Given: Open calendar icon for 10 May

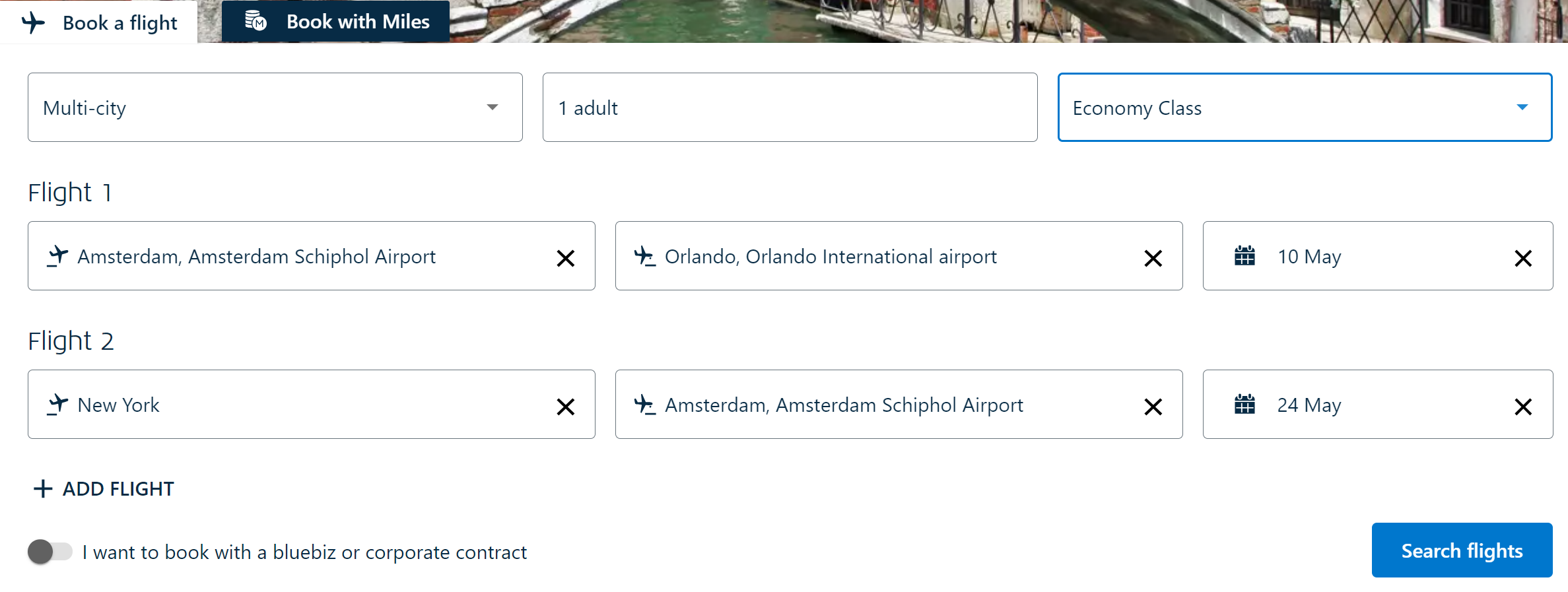Looking at the screenshot, I should (1244, 256).
